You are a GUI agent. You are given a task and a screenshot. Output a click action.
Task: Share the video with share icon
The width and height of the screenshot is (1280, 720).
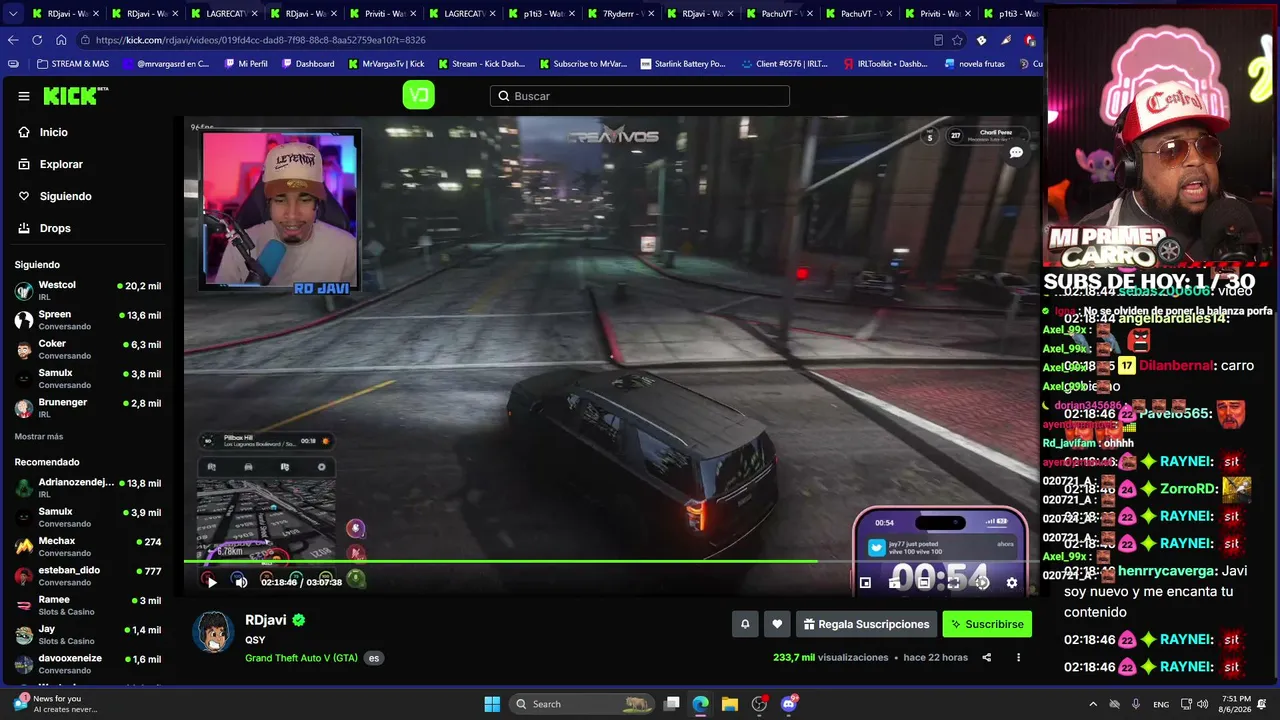coord(987,658)
